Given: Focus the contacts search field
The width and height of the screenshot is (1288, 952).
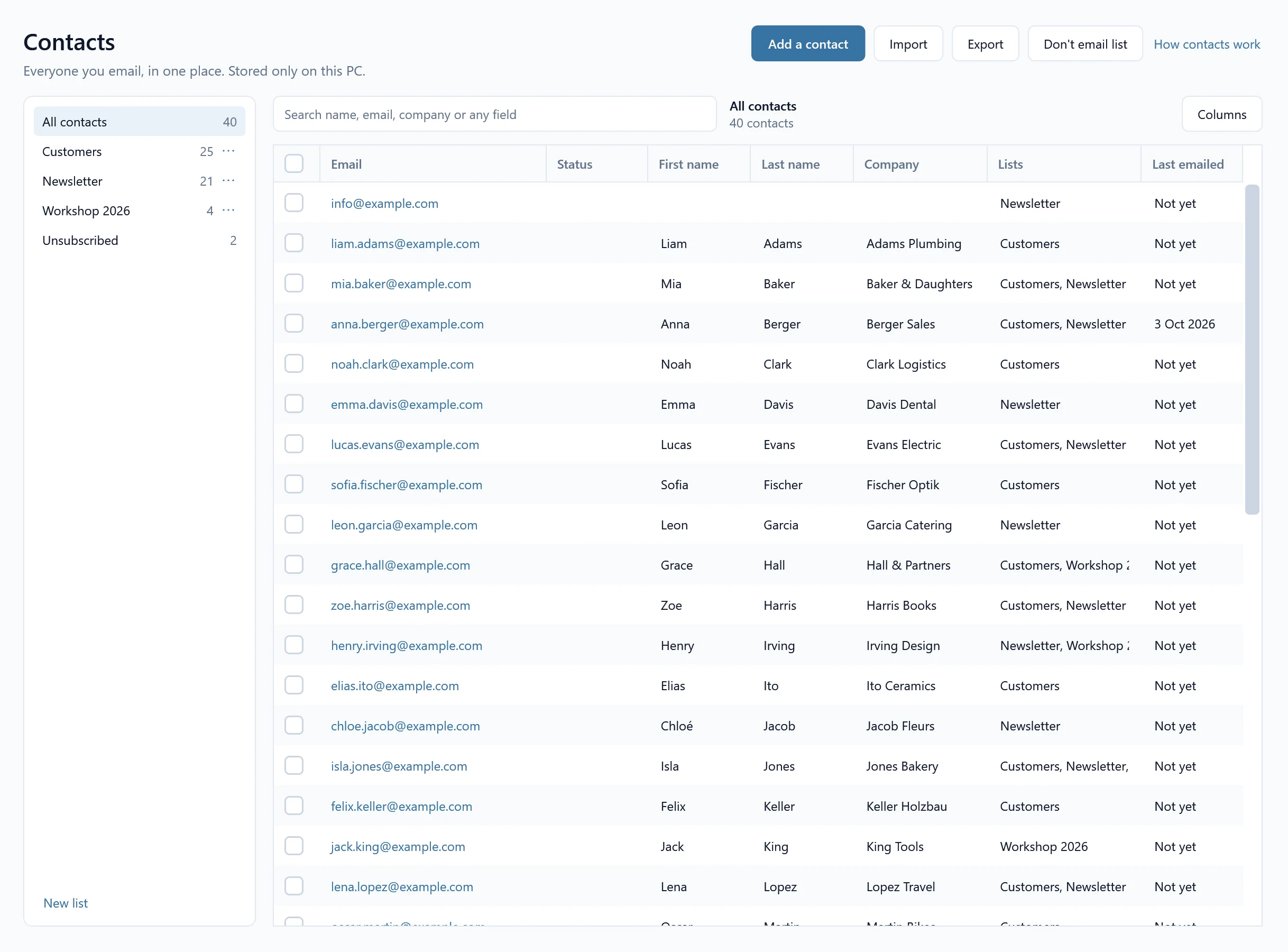Looking at the screenshot, I should 494,114.
